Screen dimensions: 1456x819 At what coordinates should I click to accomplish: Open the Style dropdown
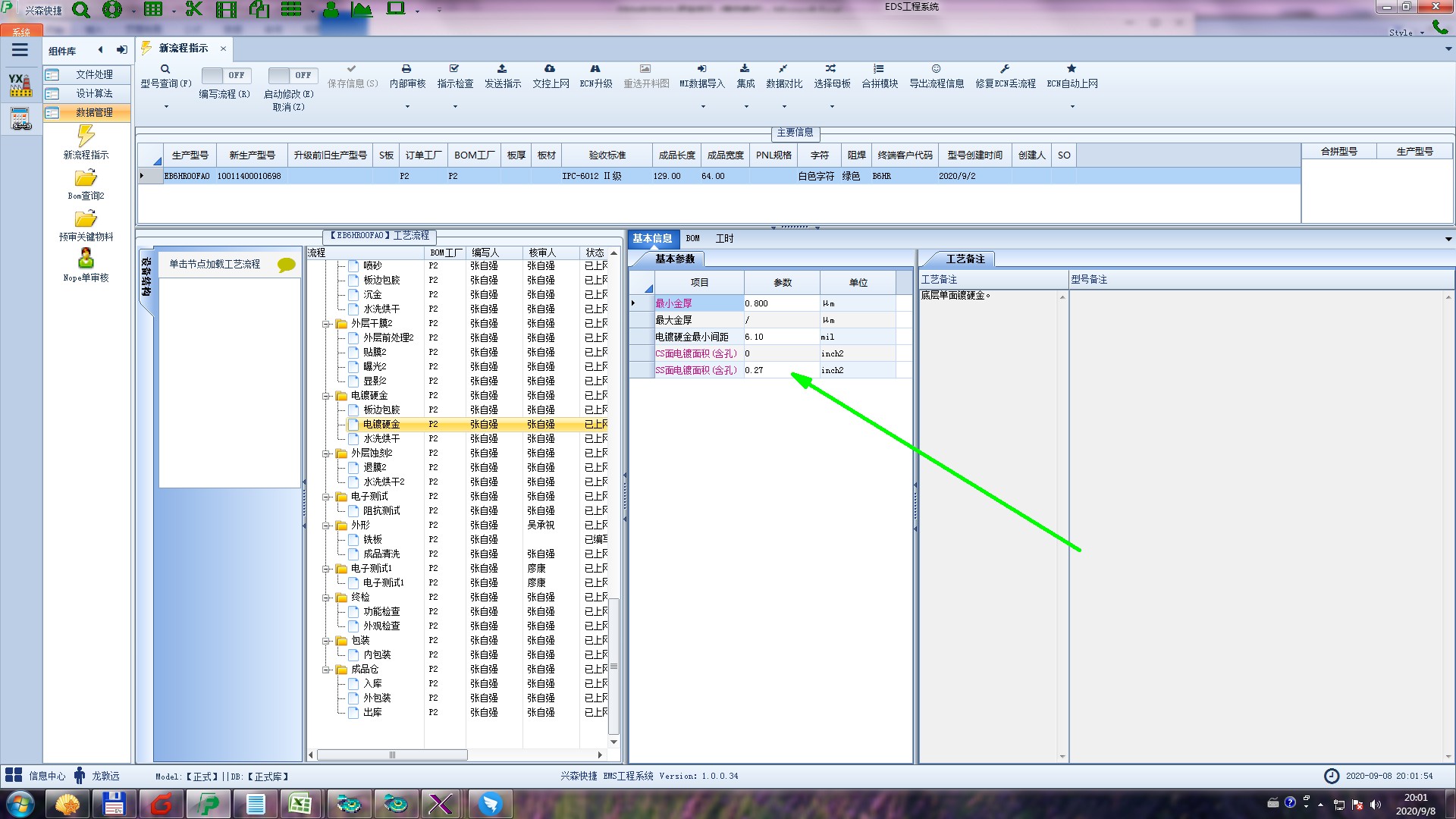point(1406,33)
